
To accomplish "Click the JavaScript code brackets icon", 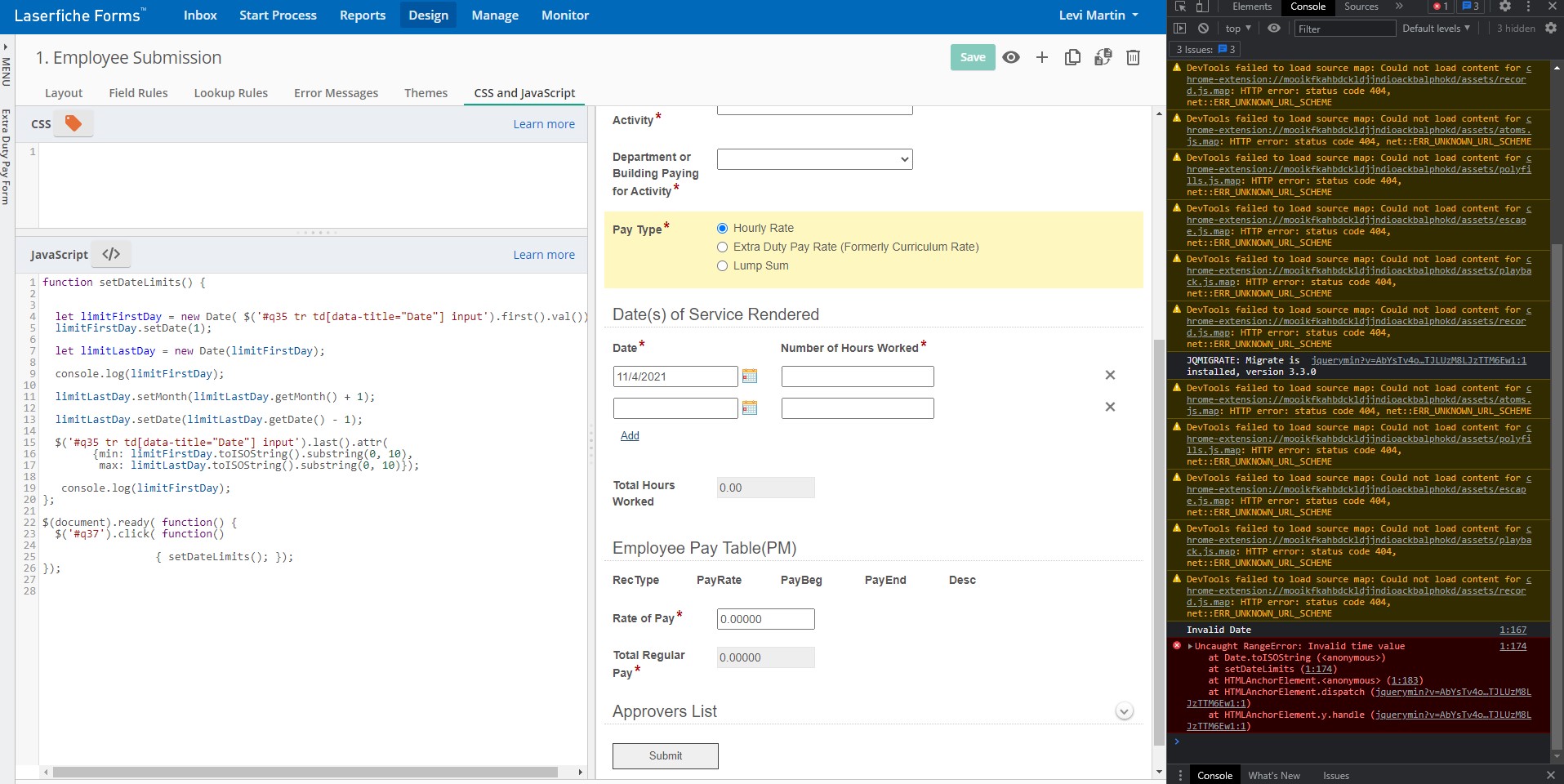I will coord(111,254).
